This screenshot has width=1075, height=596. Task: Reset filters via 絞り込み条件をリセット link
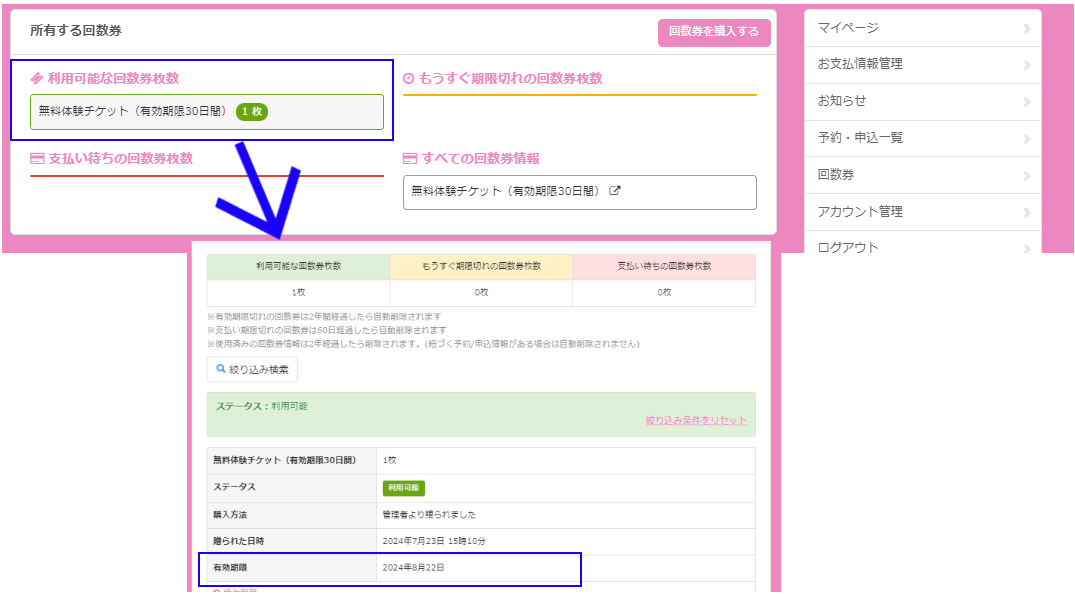tap(695, 420)
